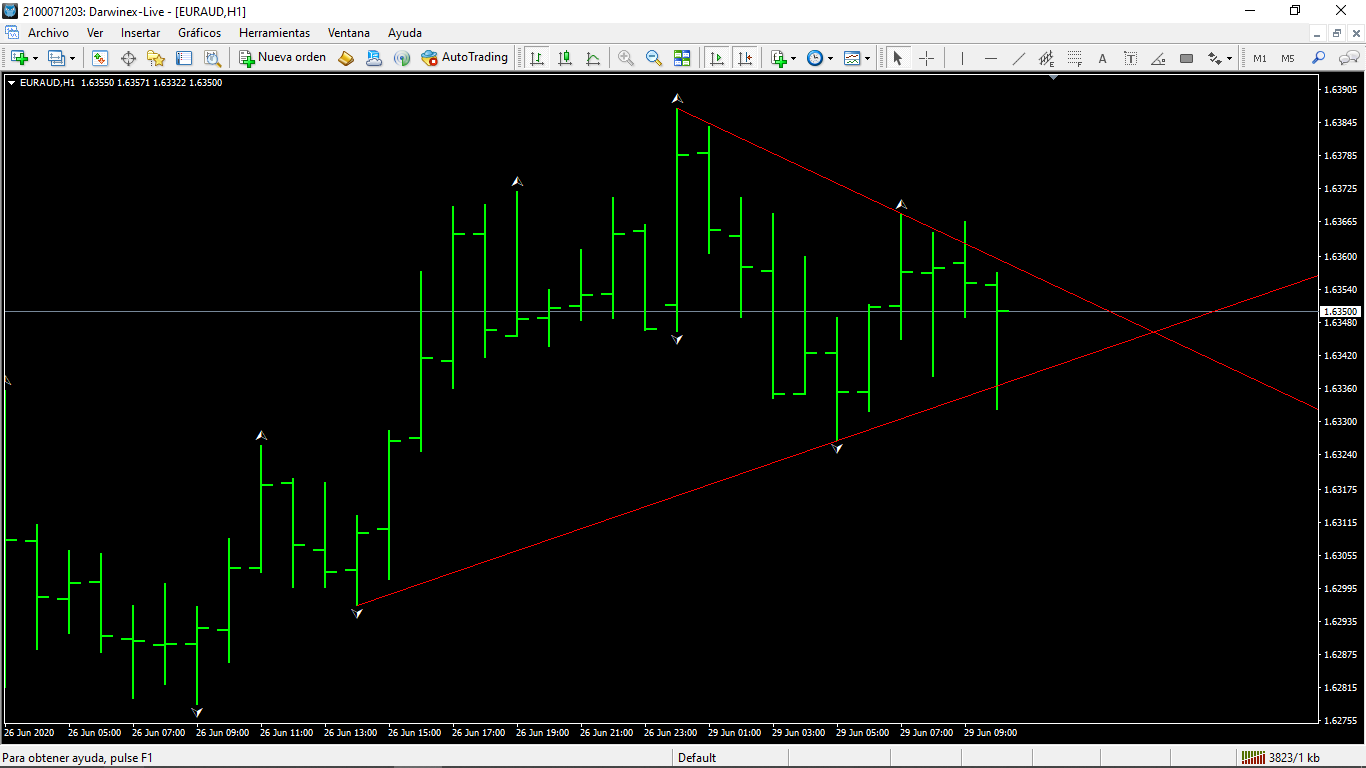Activate the standard Cursor mode
The width and height of the screenshot is (1366, 768).
tap(897, 58)
